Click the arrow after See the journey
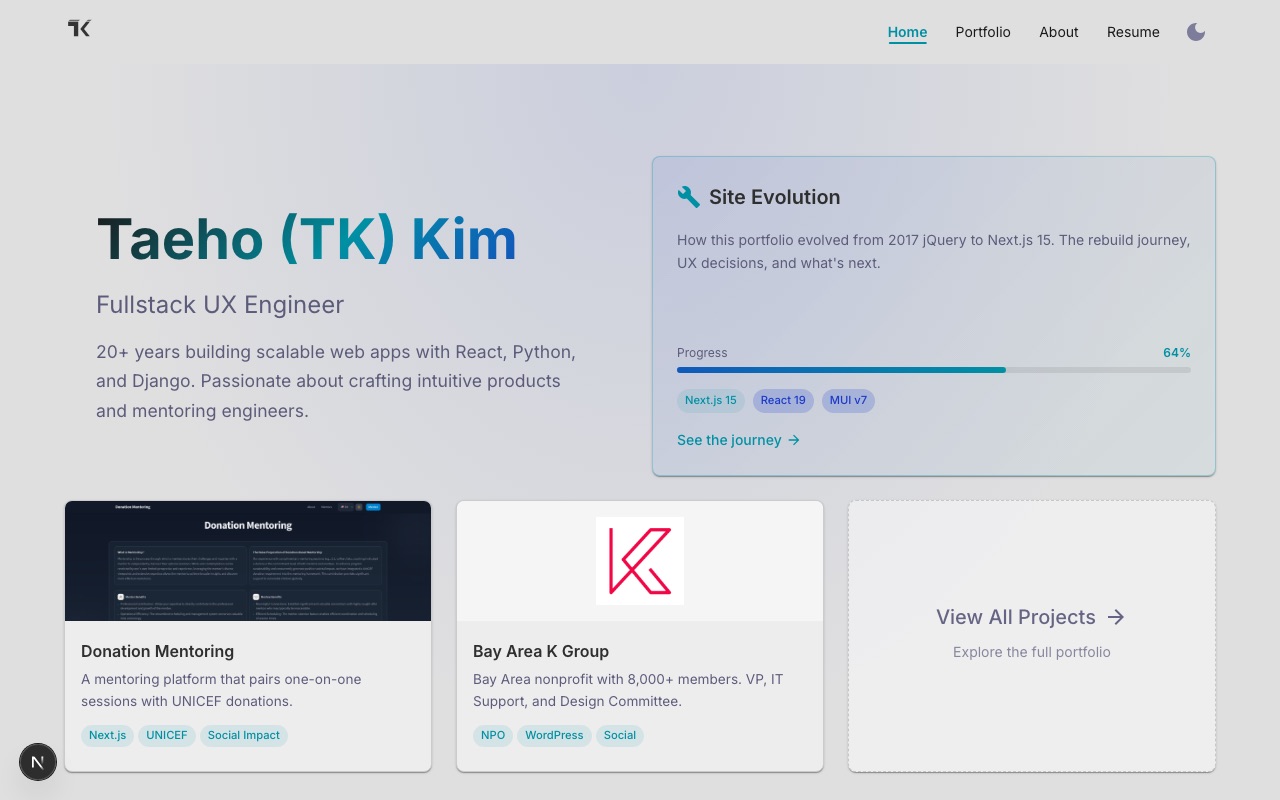Viewport: 1280px width, 800px height. (x=794, y=440)
